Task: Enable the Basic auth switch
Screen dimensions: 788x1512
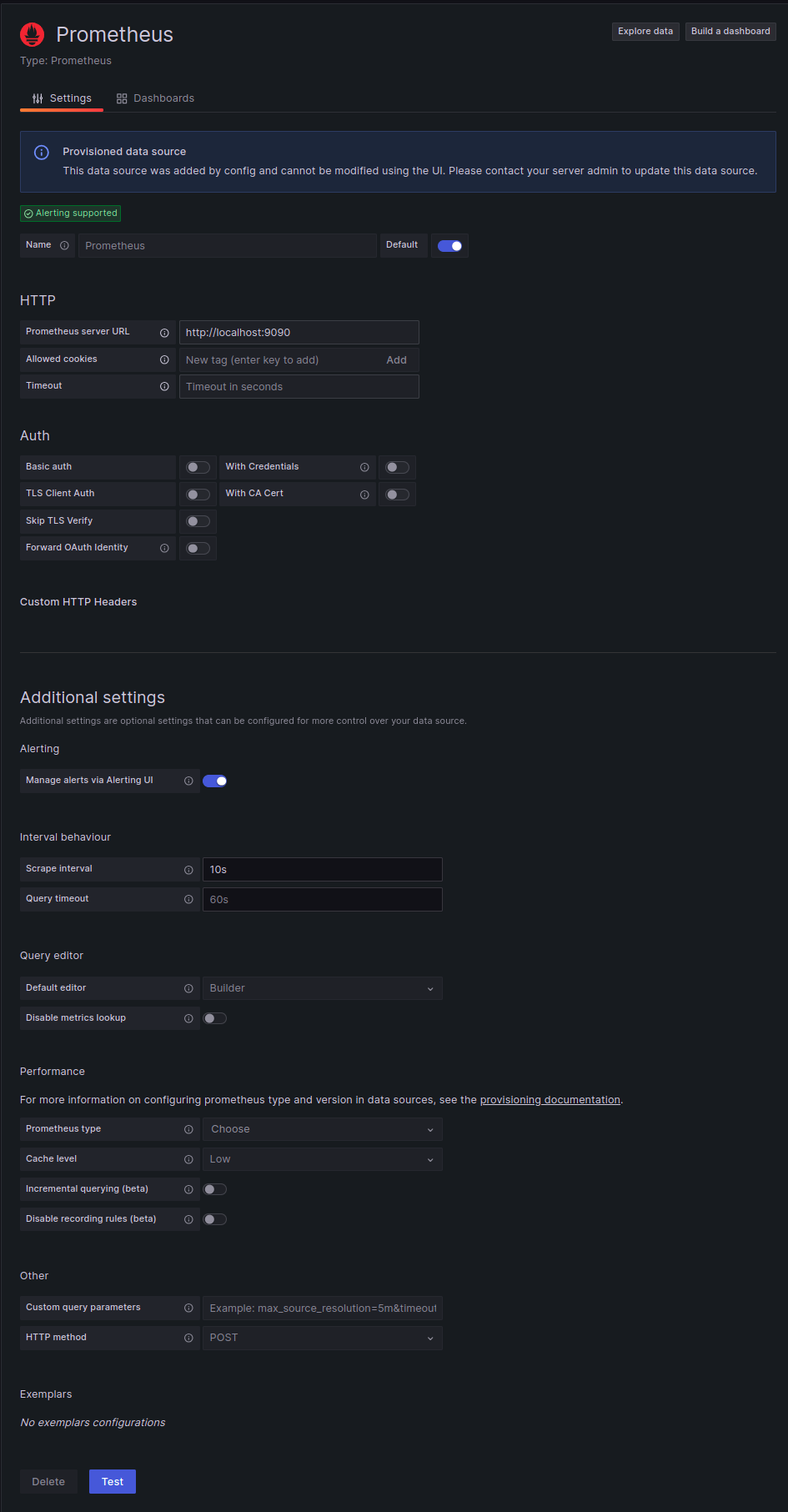Action: pos(198,467)
